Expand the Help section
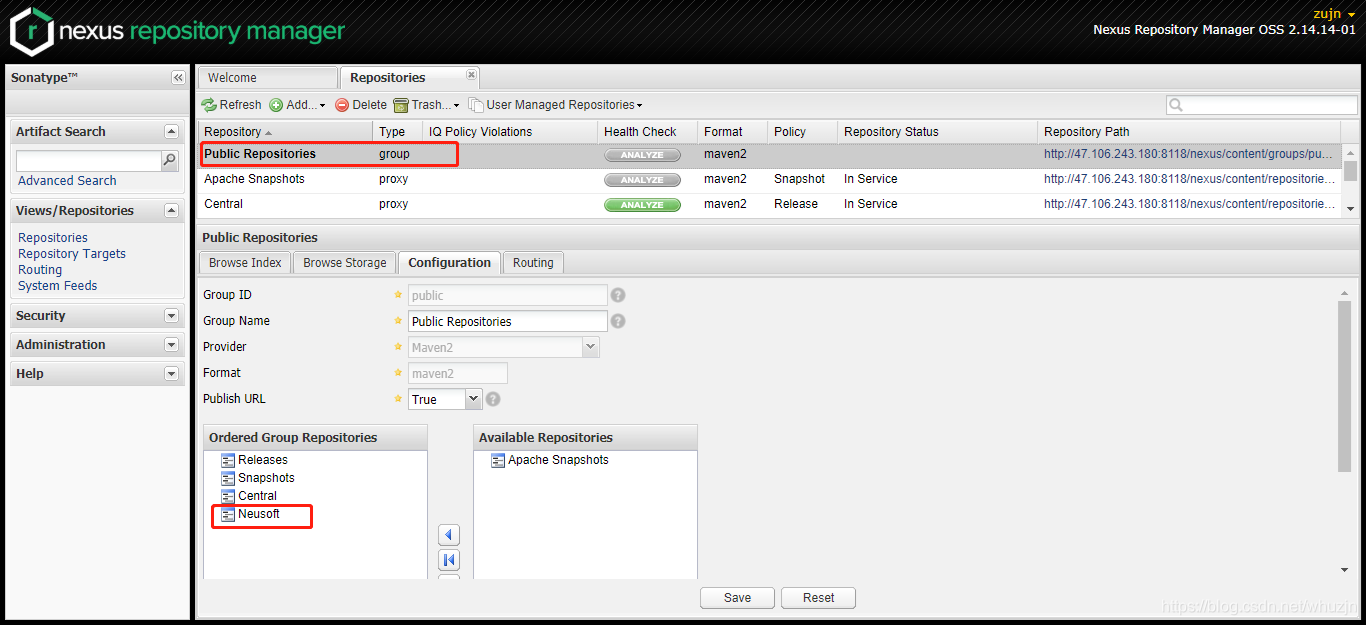 point(171,374)
